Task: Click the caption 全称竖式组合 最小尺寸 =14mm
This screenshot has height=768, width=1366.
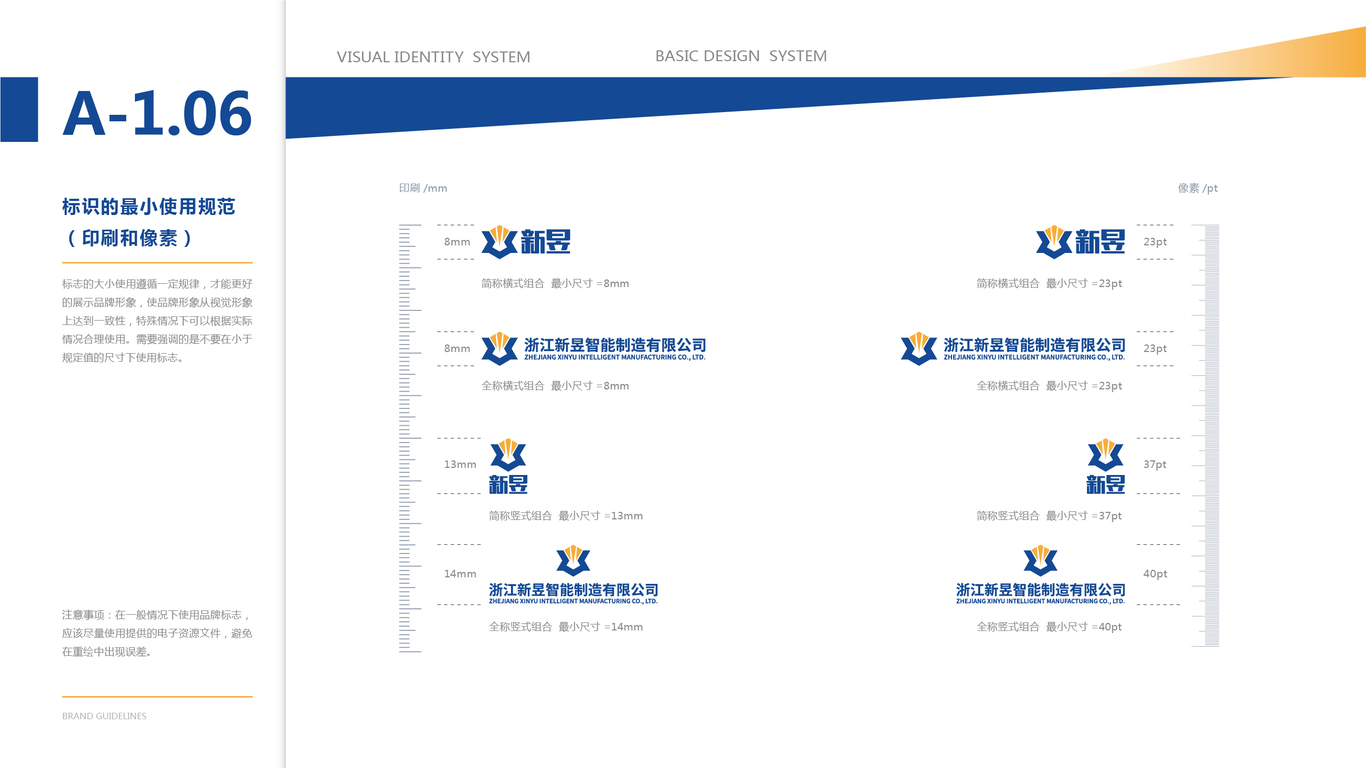Action: click(x=566, y=627)
